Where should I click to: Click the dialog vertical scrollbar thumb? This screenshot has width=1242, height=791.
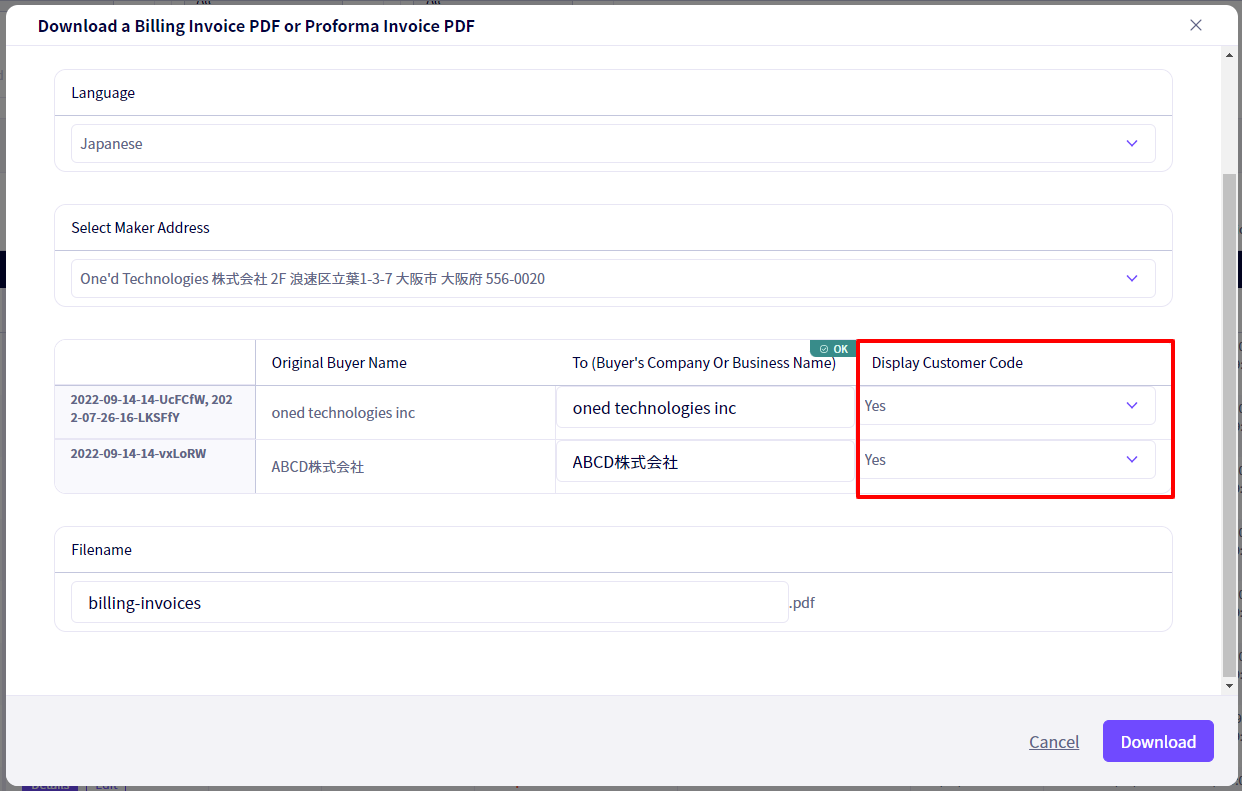[1230, 425]
